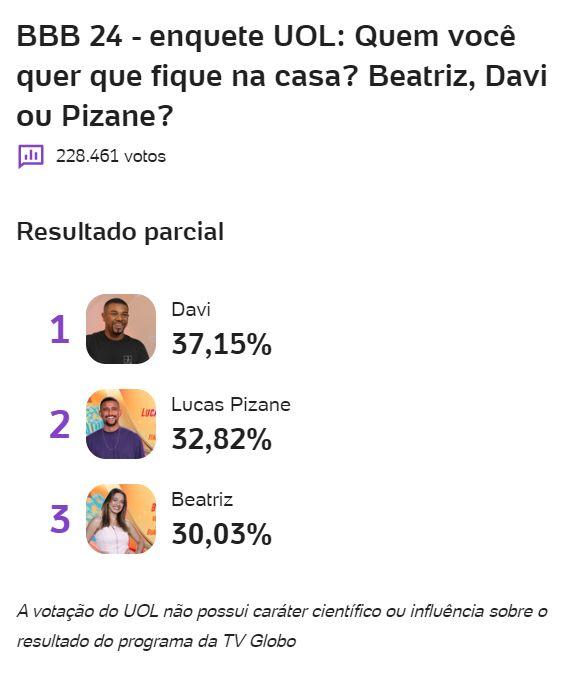
Task: Click Beatriz's profile photo
Action: coord(121,519)
